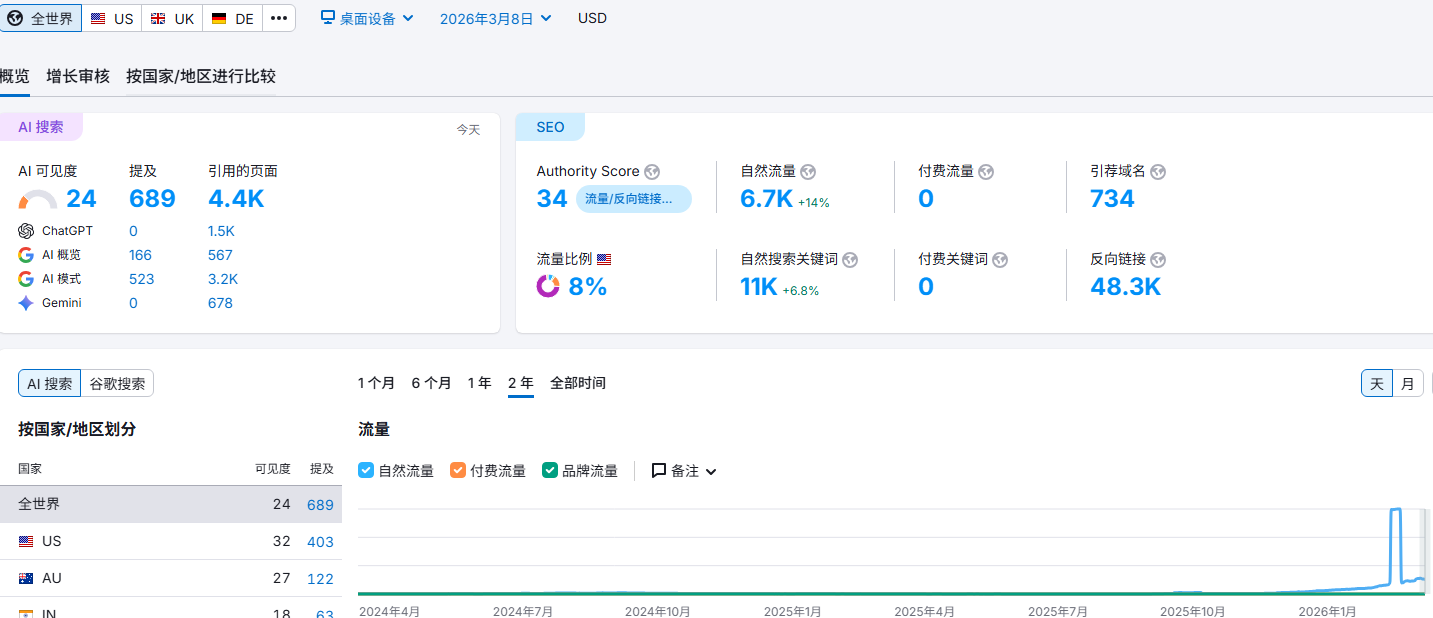The image size is (1433, 618).
Task: Select the 谷歌搜索 button
Action: [x=117, y=384]
